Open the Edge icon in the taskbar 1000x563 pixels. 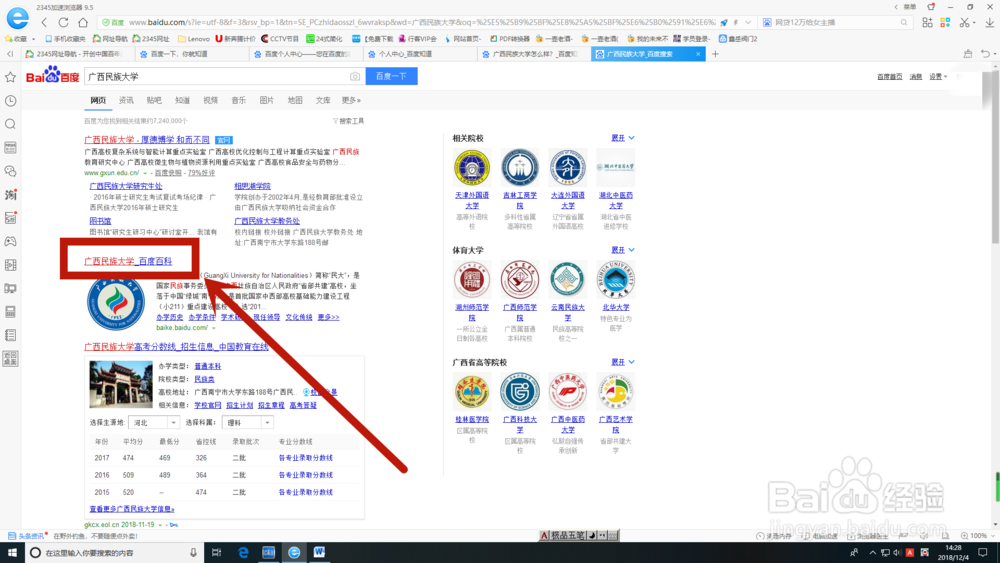(x=243, y=552)
